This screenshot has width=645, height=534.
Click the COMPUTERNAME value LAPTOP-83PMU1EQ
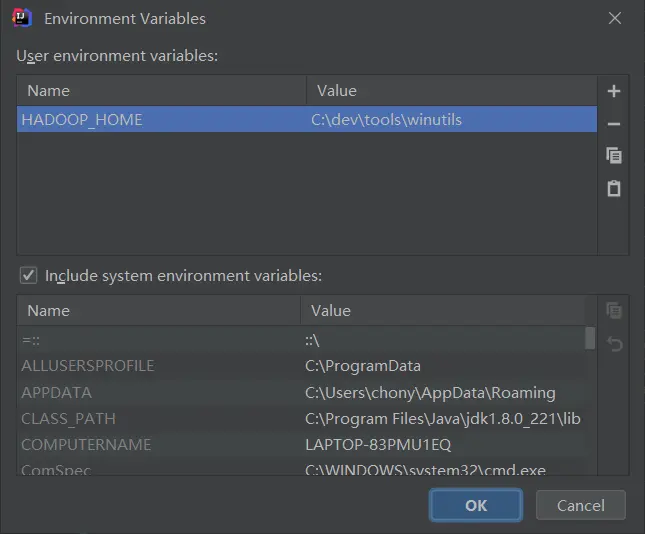(378, 445)
